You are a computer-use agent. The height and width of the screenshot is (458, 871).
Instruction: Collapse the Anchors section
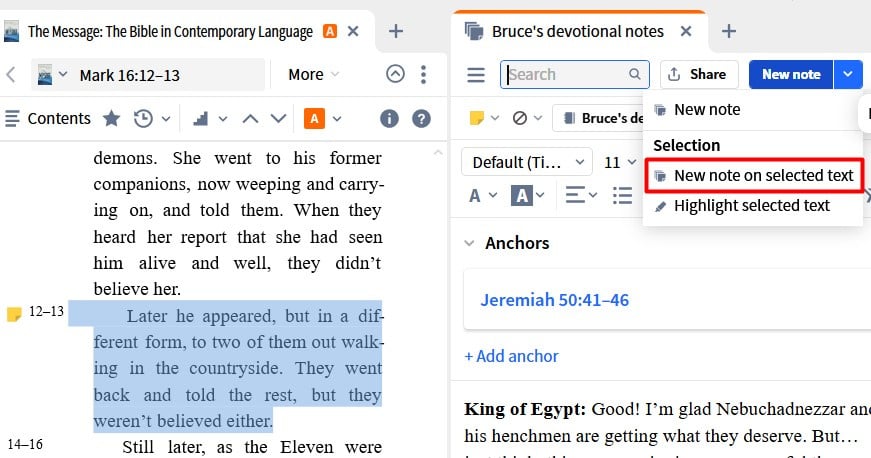(x=469, y=243)
